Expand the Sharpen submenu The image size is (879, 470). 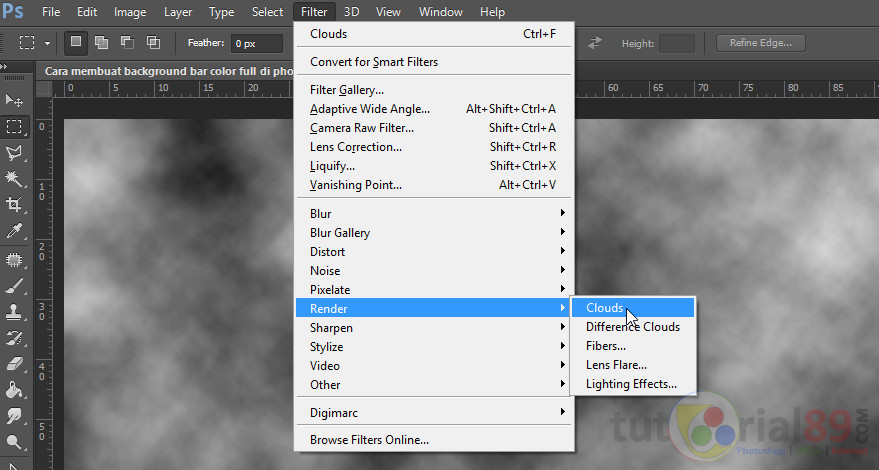(433, 328)
